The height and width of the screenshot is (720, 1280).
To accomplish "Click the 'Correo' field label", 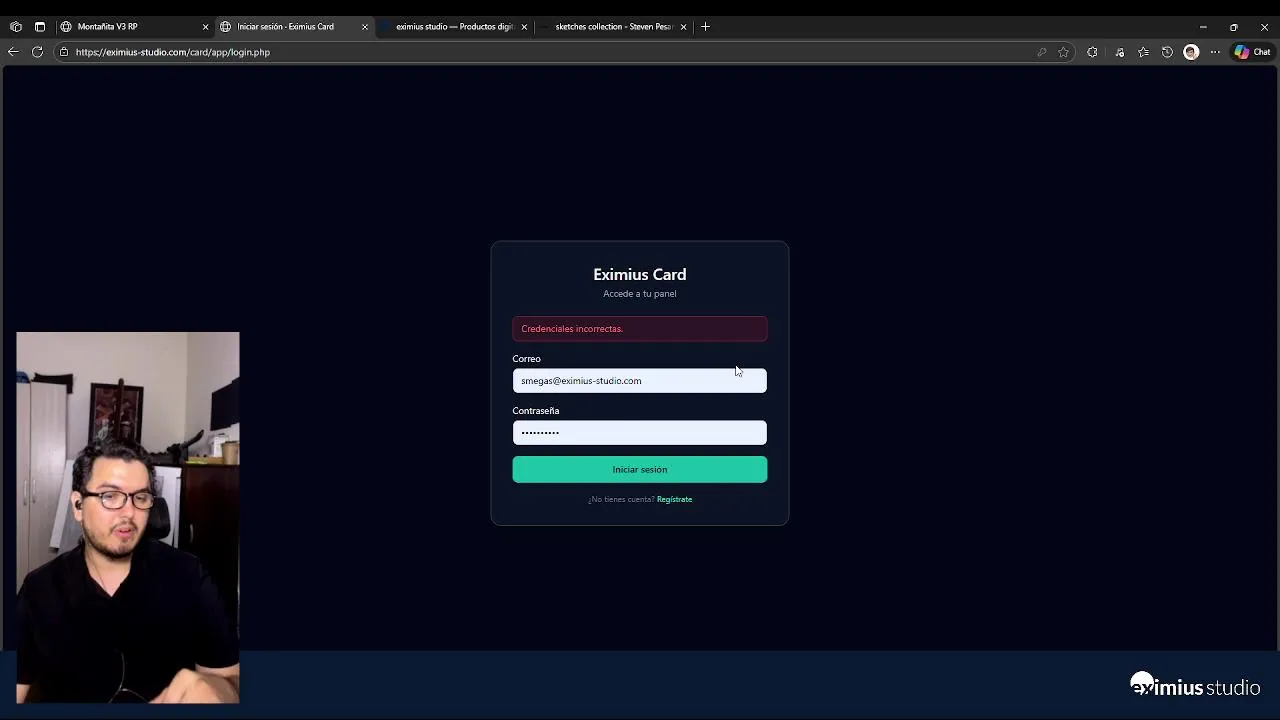I will click(x=526, y=359).
